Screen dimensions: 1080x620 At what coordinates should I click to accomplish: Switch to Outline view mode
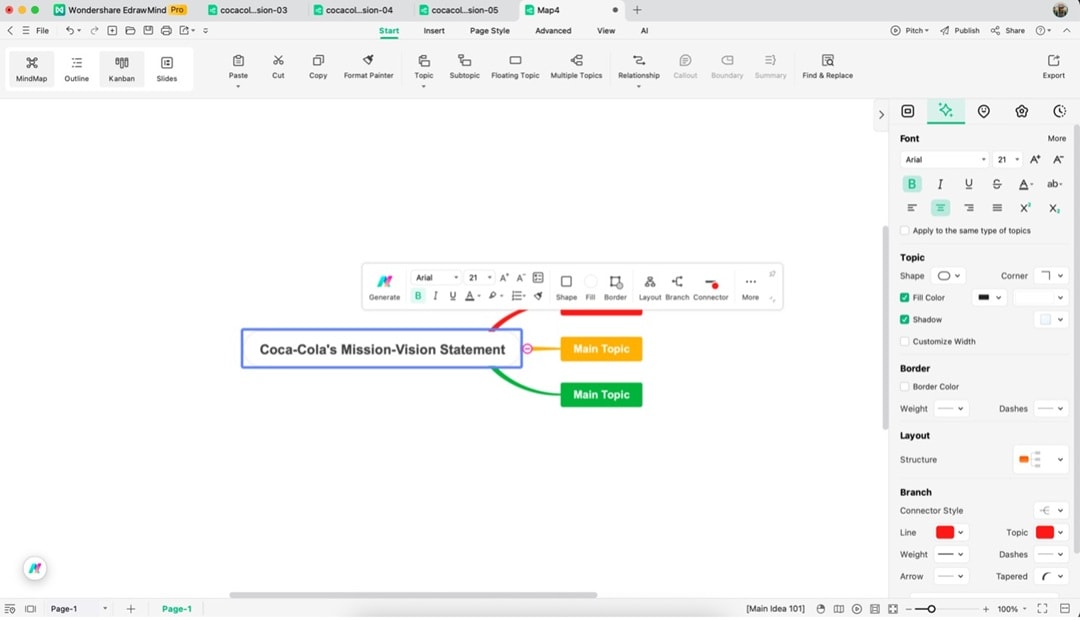[76, 69]
